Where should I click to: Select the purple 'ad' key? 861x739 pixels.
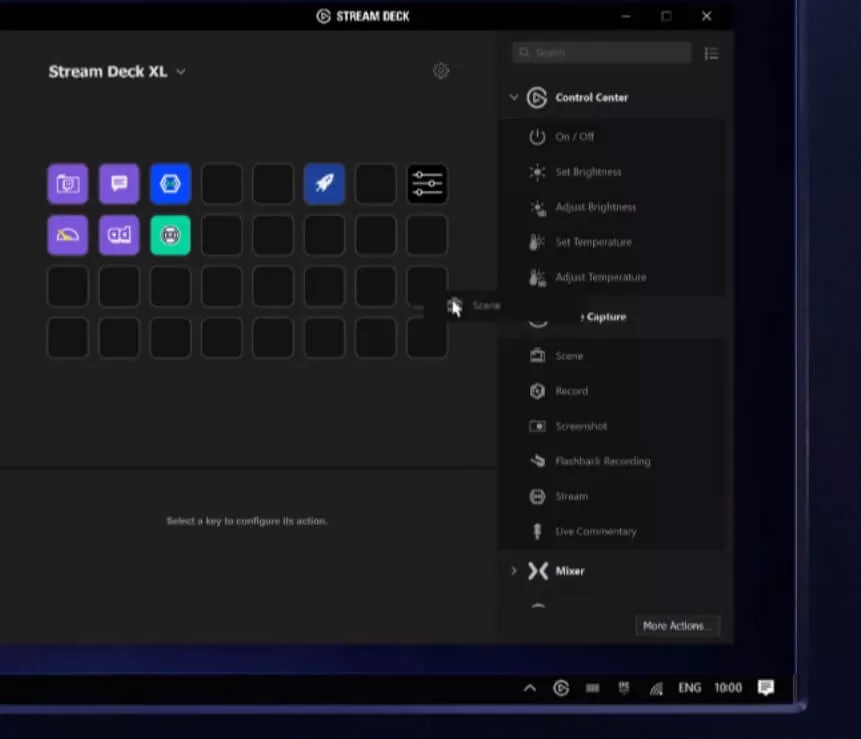pos(119,235)
